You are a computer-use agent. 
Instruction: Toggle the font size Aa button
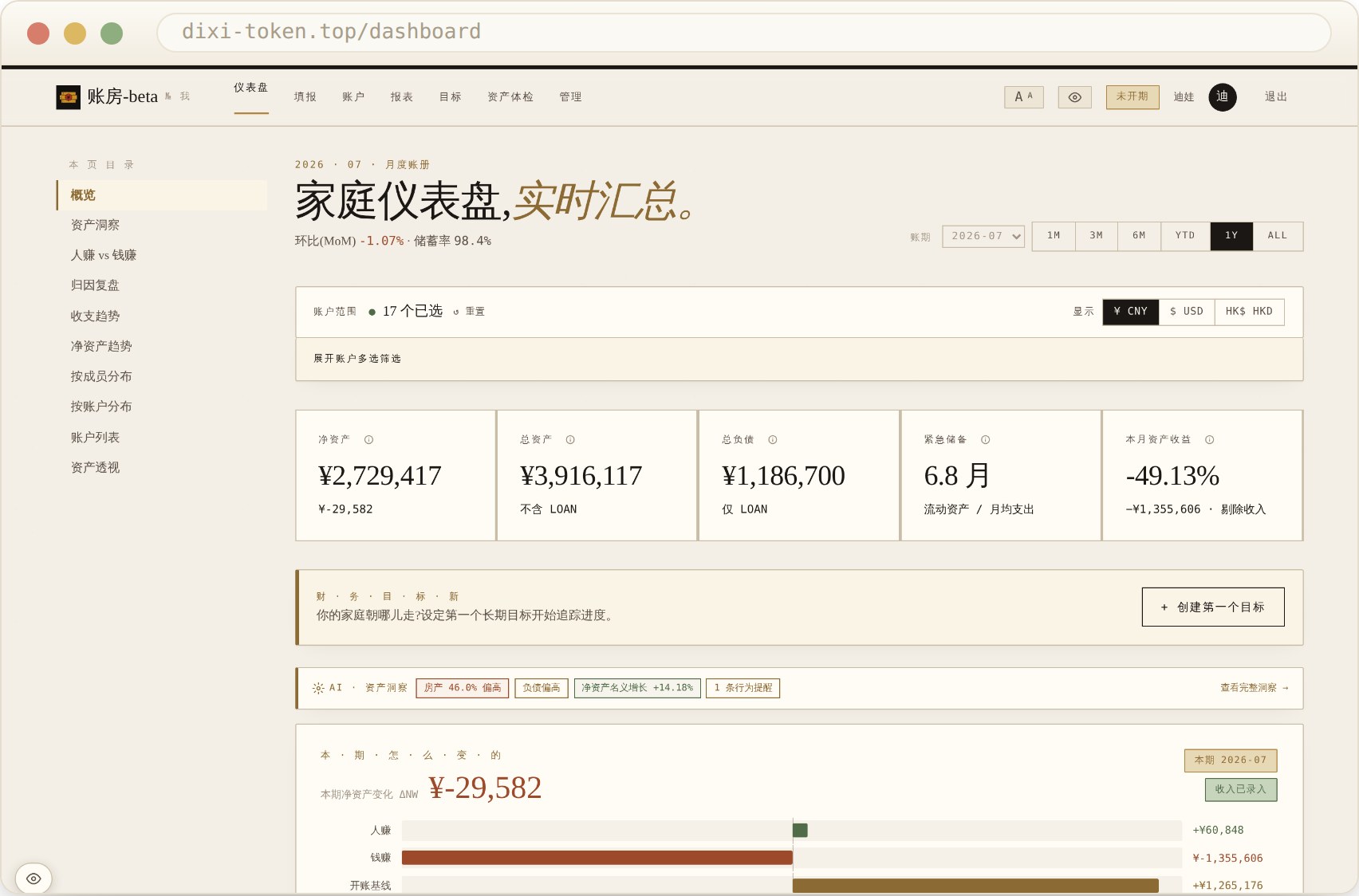click(x=1023, y=97)
